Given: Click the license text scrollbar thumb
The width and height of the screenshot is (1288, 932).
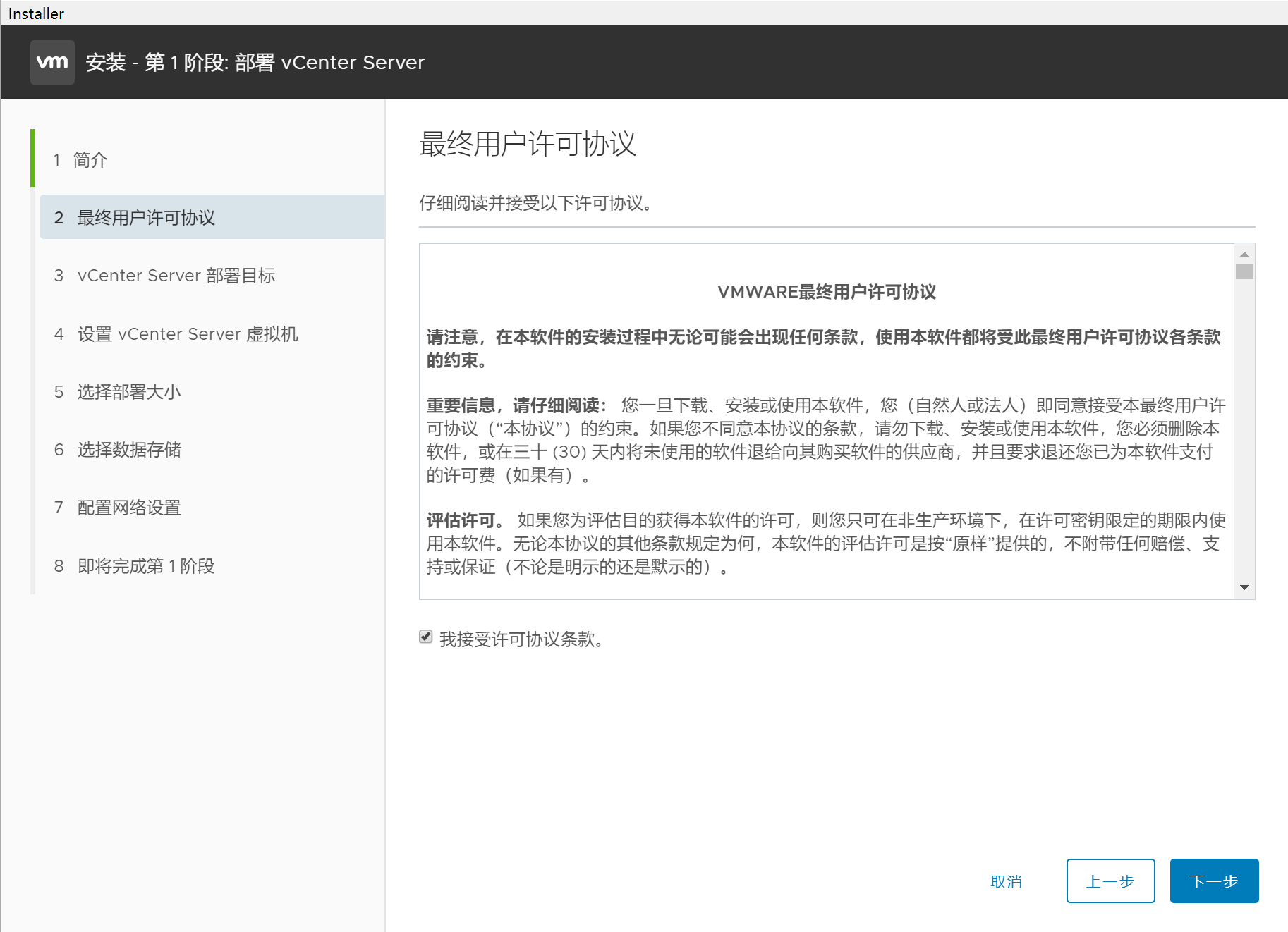Looking at the screenshot, I should 1244,271.
